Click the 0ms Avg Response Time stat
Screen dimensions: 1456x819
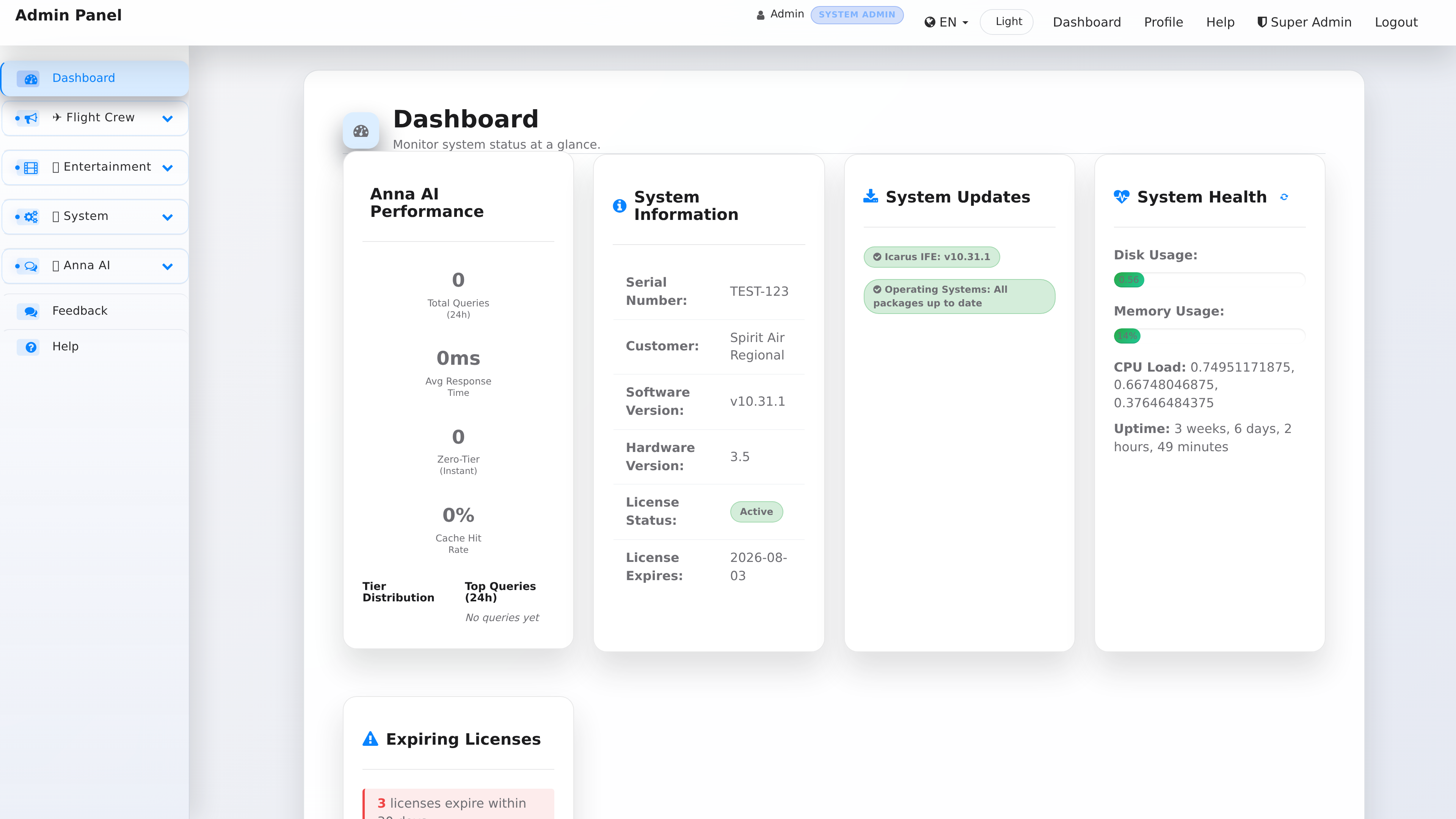(x=458, y=372)
